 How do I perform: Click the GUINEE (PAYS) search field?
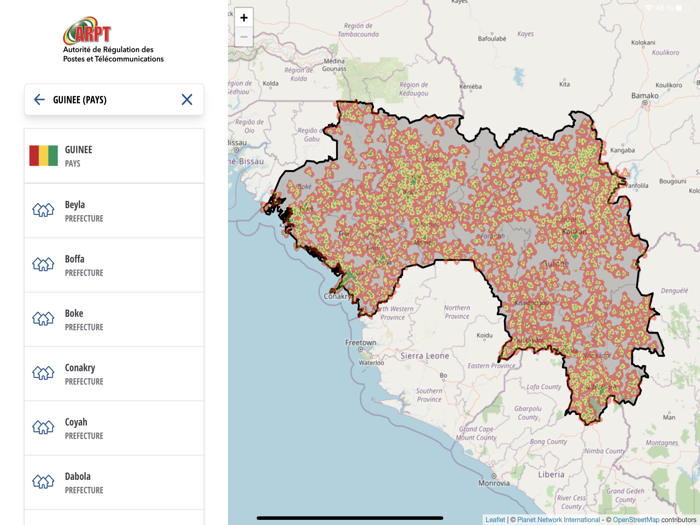click(112, 100)
